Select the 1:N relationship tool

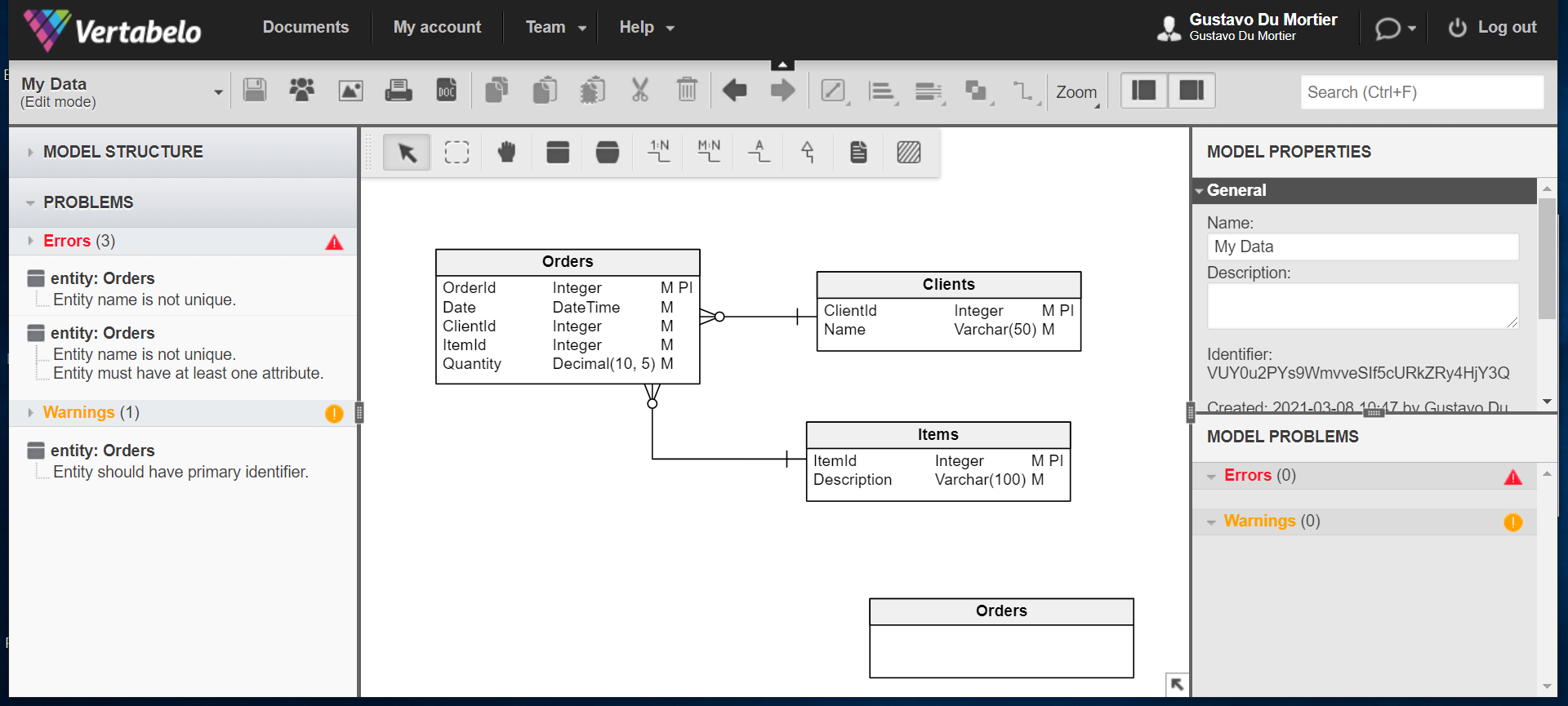click(x=658, y=151)
